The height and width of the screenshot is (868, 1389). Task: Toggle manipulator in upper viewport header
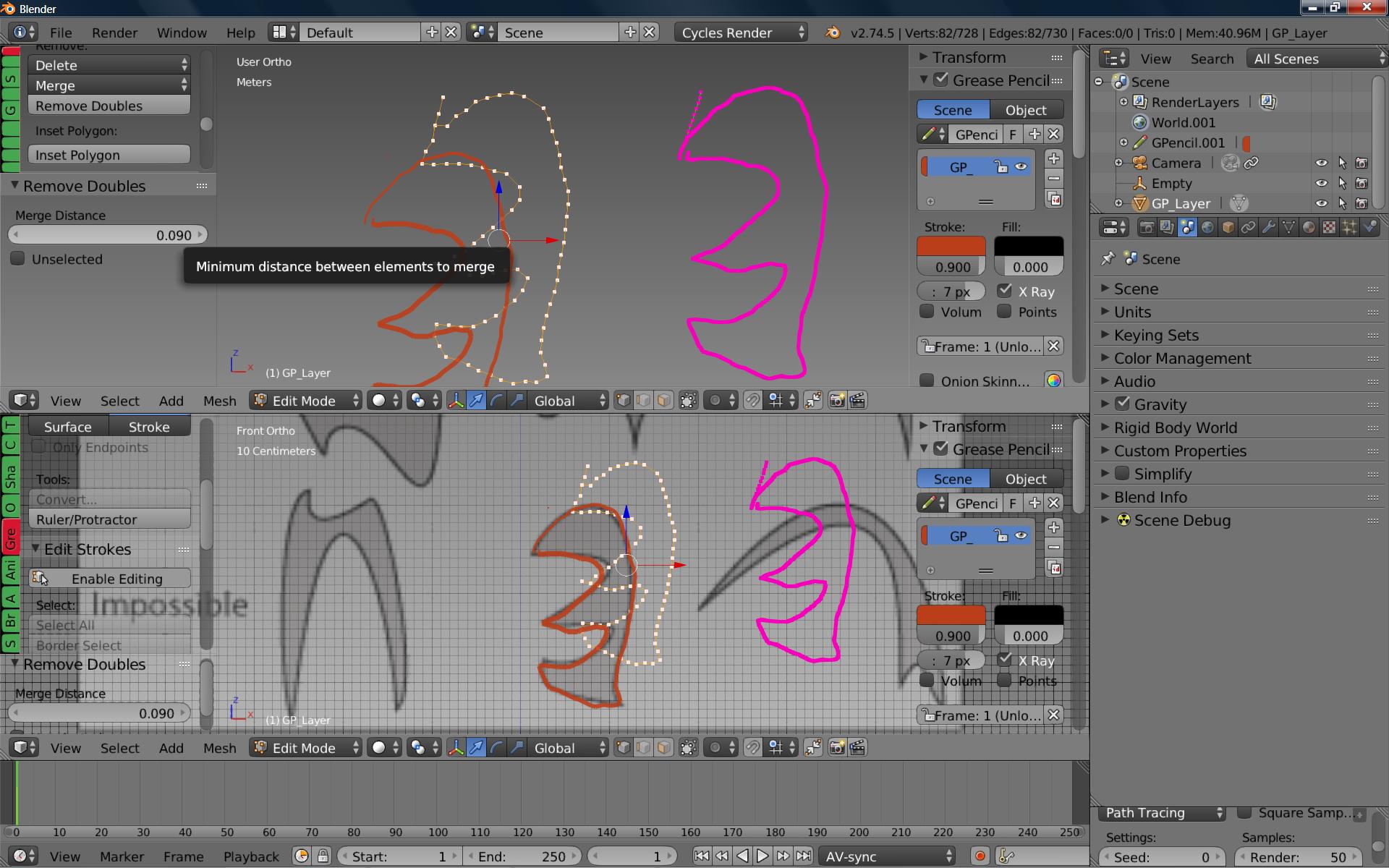click(x=456, y=401)
